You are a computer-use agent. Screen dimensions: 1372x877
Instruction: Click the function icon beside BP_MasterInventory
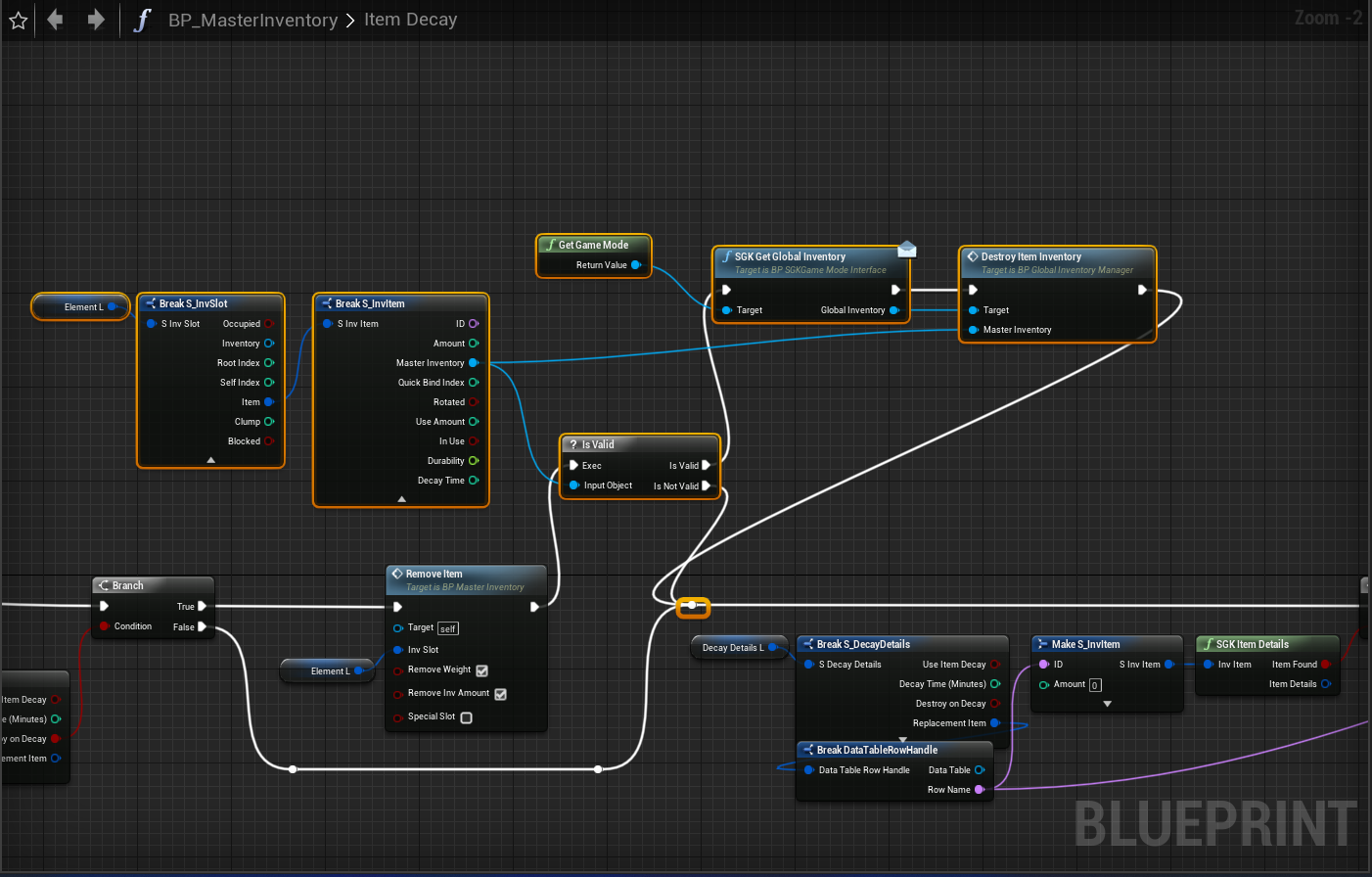(x=143, y=20)
